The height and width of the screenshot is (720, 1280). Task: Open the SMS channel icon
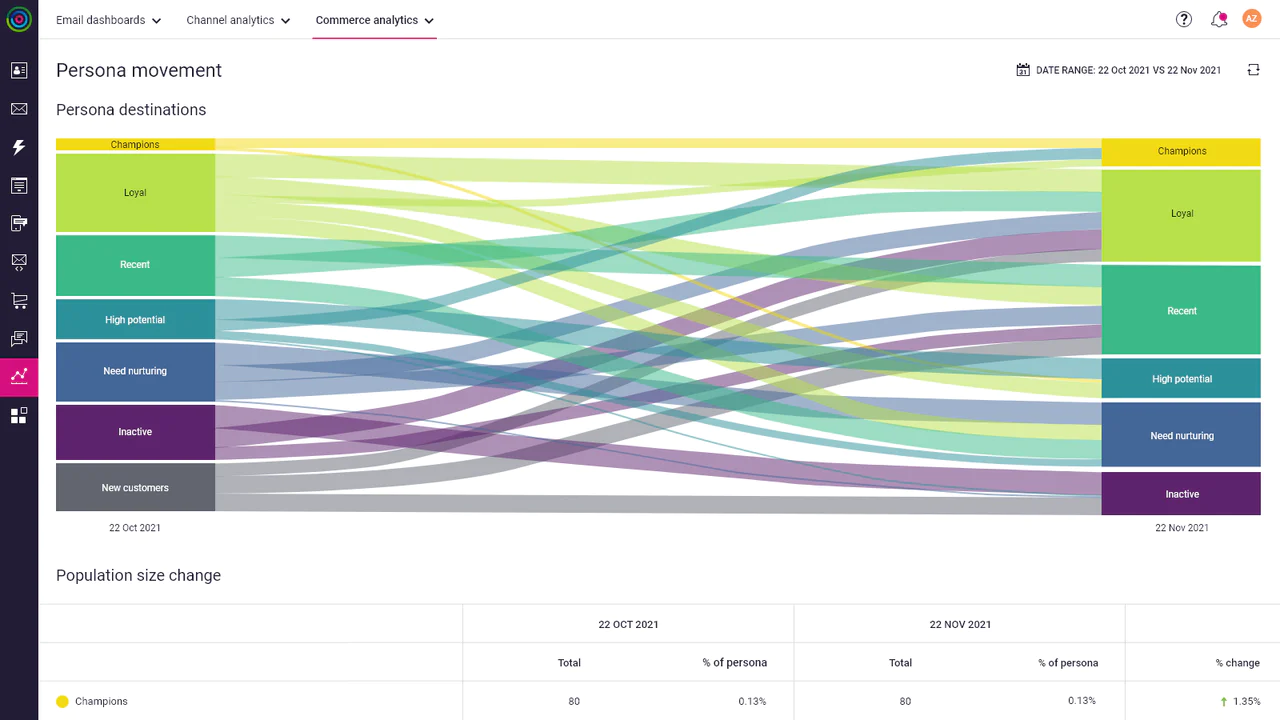[x=19, y=223]
